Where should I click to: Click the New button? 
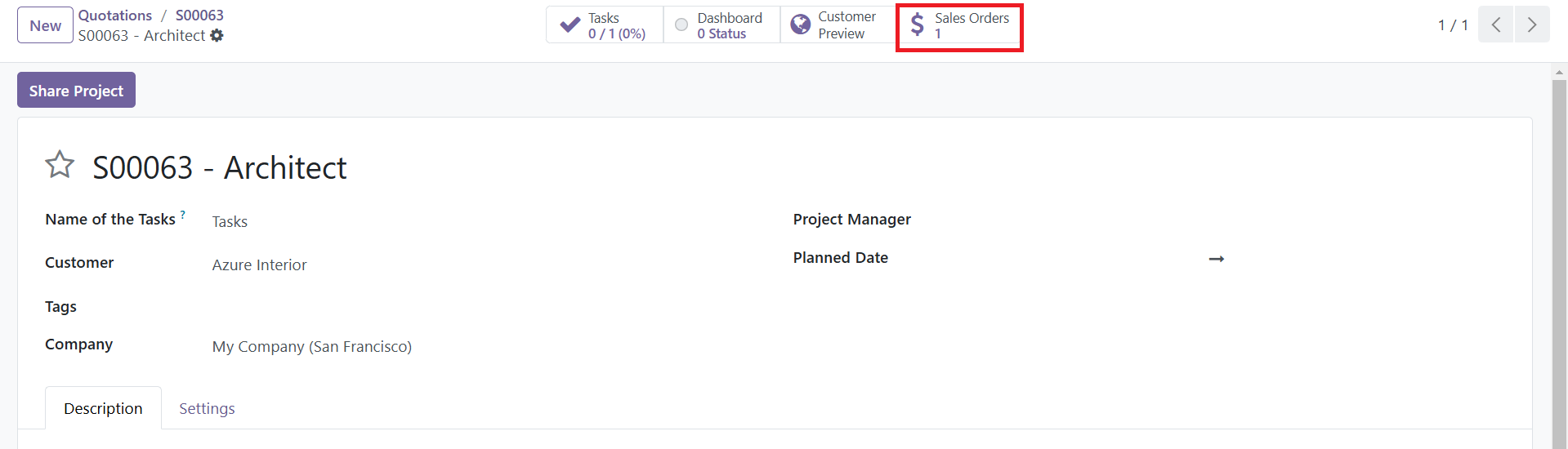[x=45, y=25]
